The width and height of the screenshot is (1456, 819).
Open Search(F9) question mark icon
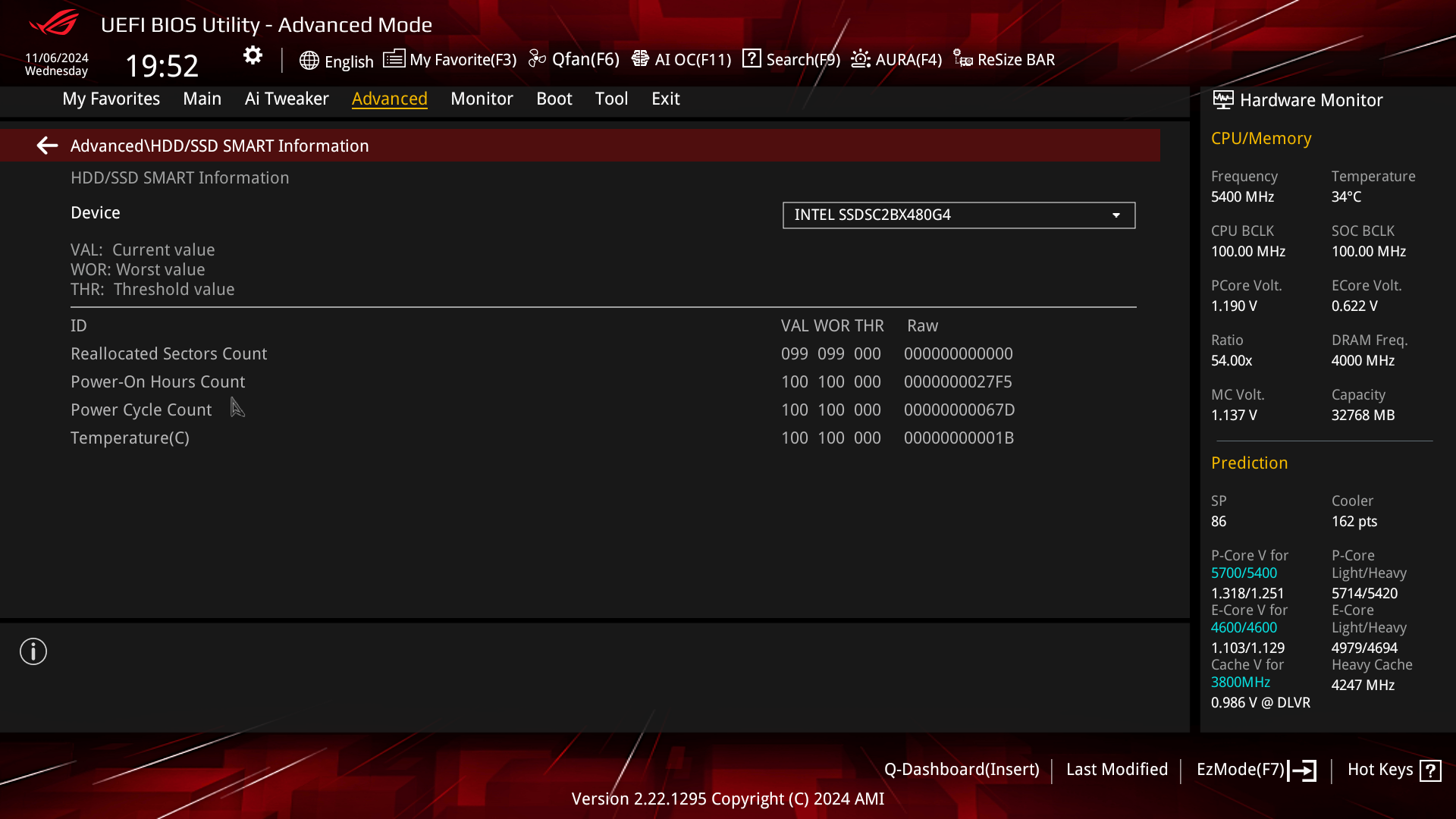(752, 59)
